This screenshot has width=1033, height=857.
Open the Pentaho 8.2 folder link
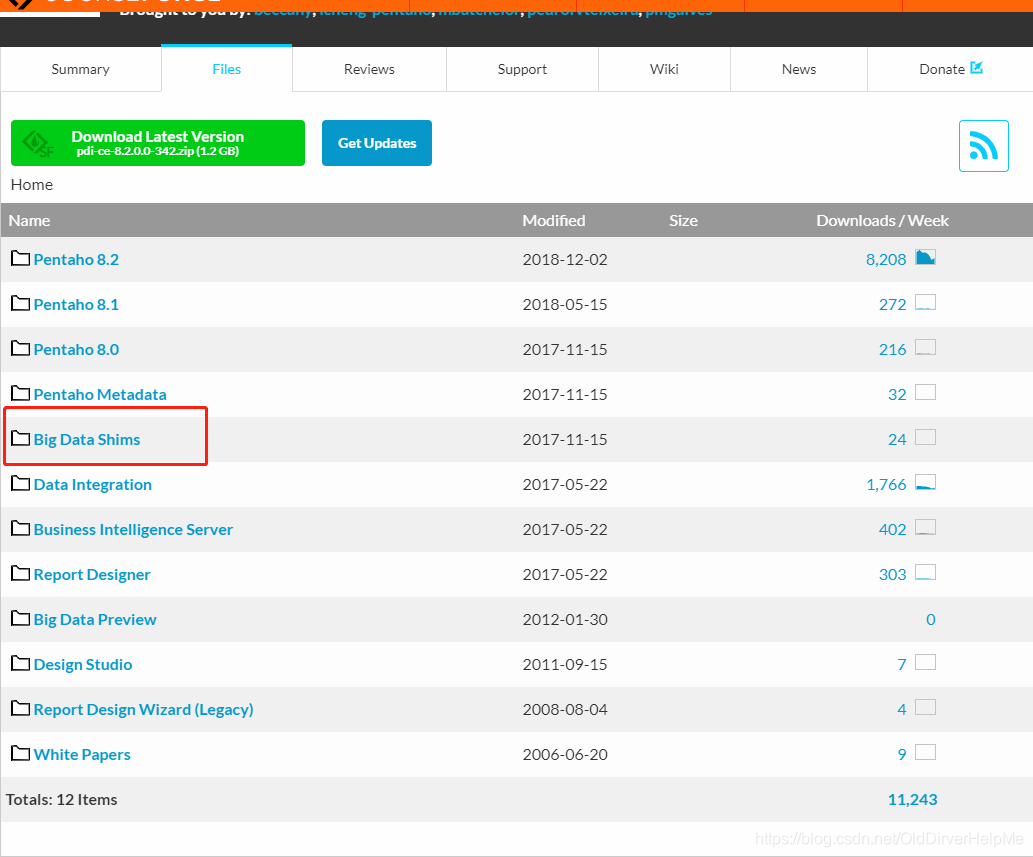tap(76, 260)
